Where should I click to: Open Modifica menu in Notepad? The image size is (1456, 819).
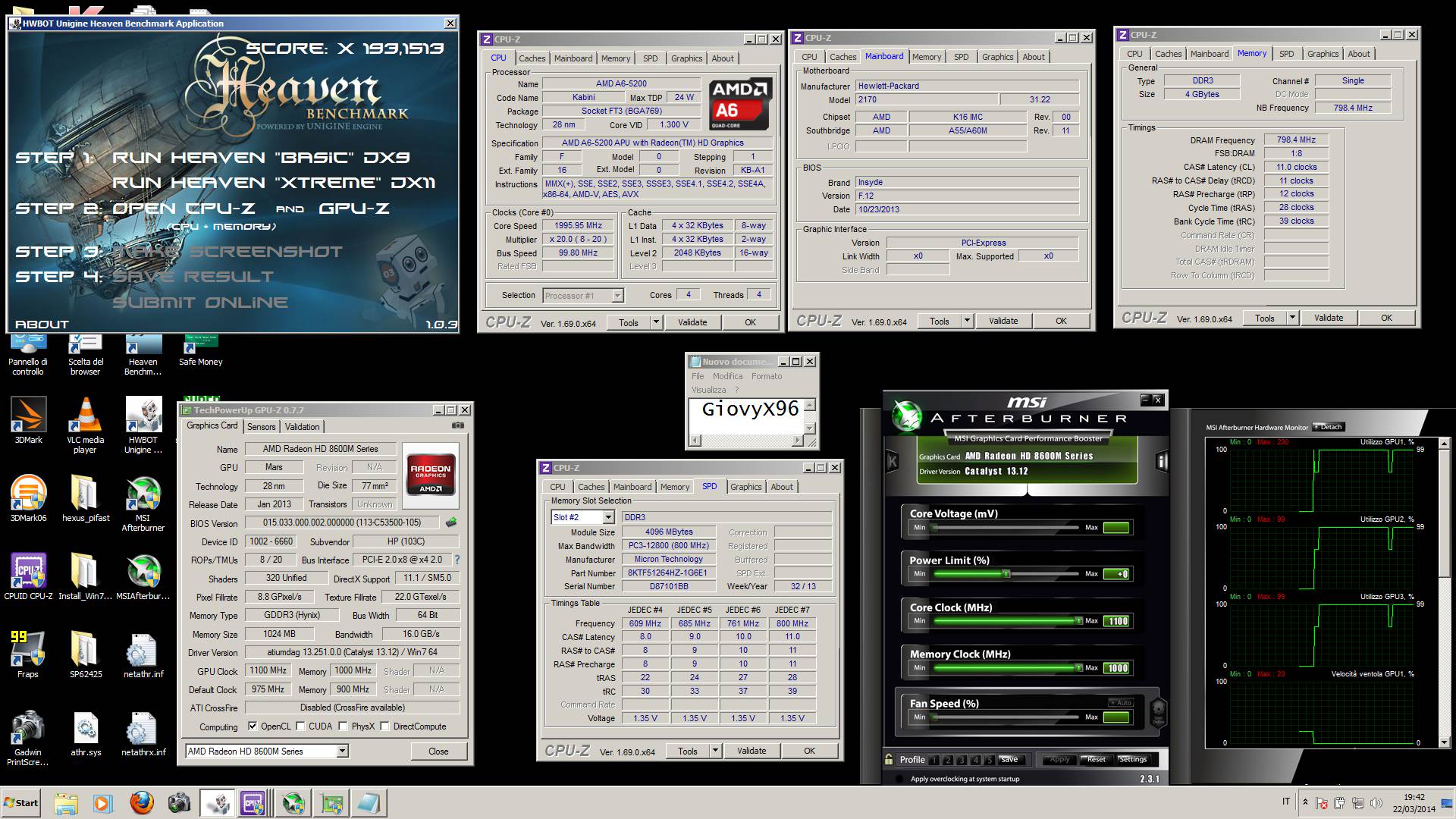727,376
